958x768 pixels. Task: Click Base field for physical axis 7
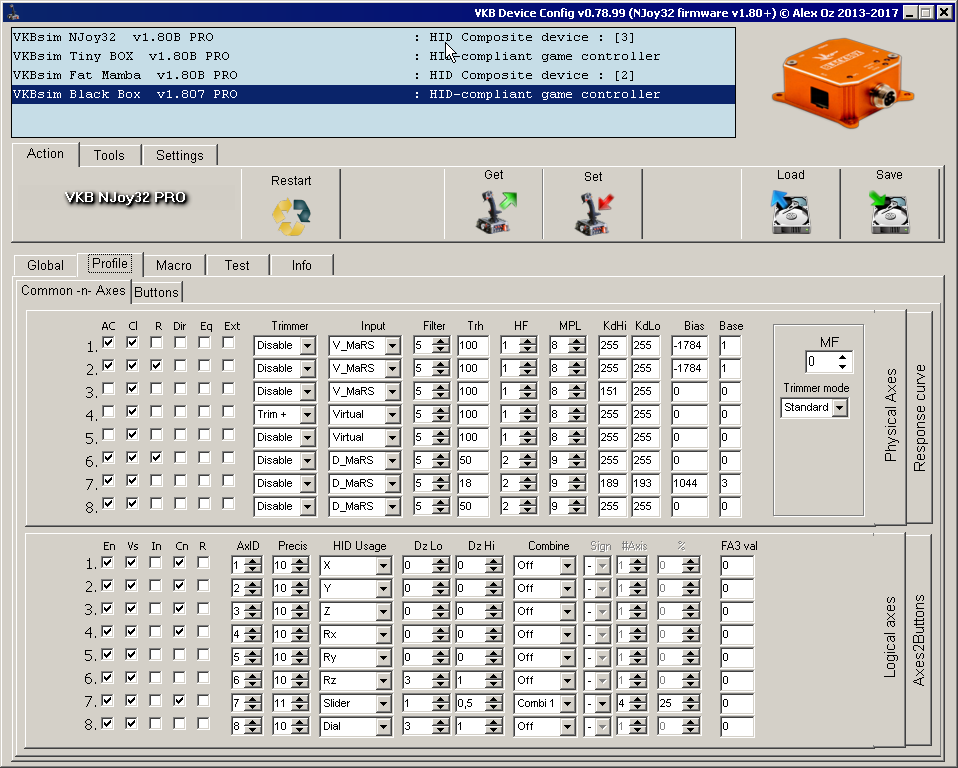730,483
